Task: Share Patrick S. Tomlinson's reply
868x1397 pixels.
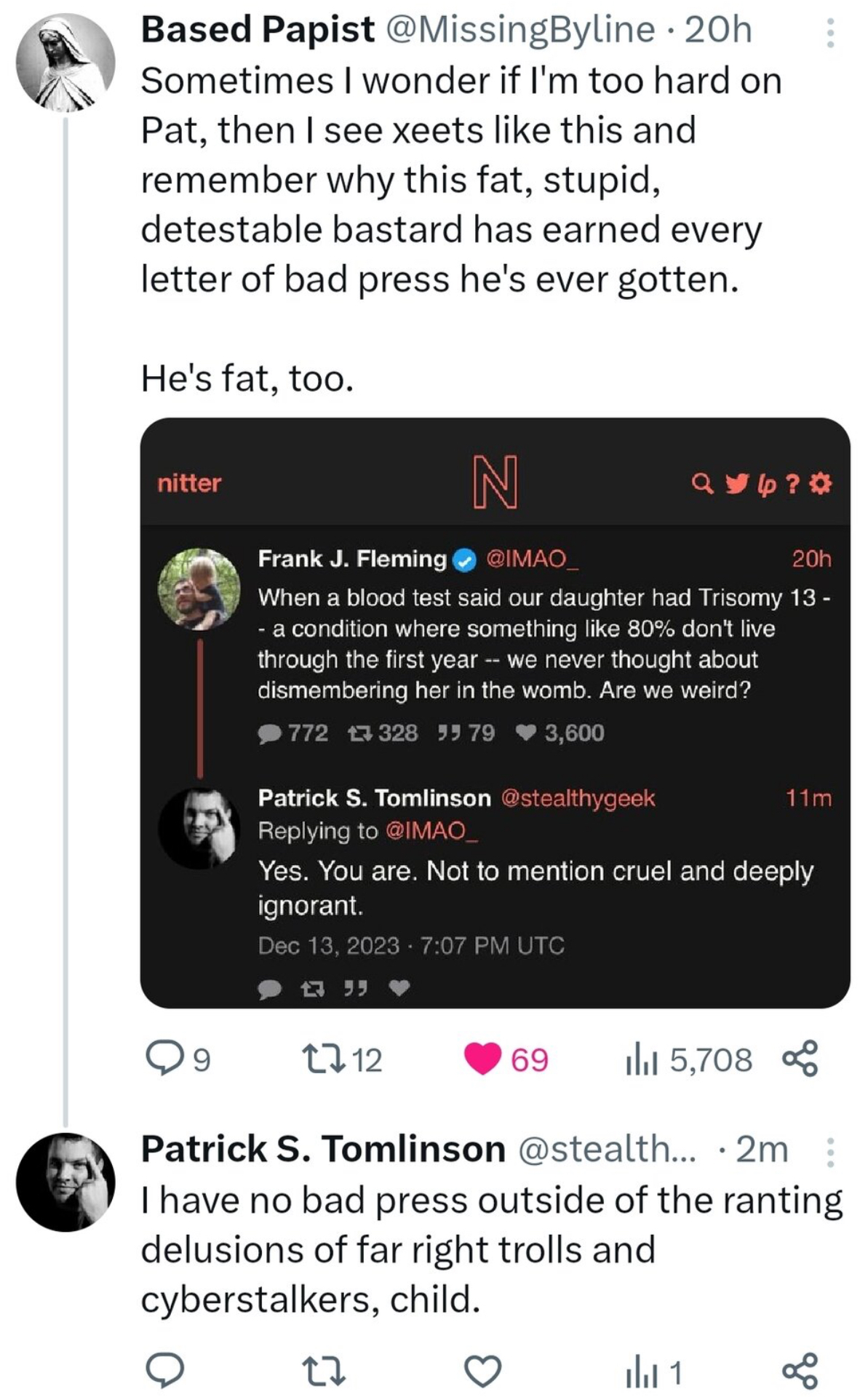Action: tap(800, 1371)
